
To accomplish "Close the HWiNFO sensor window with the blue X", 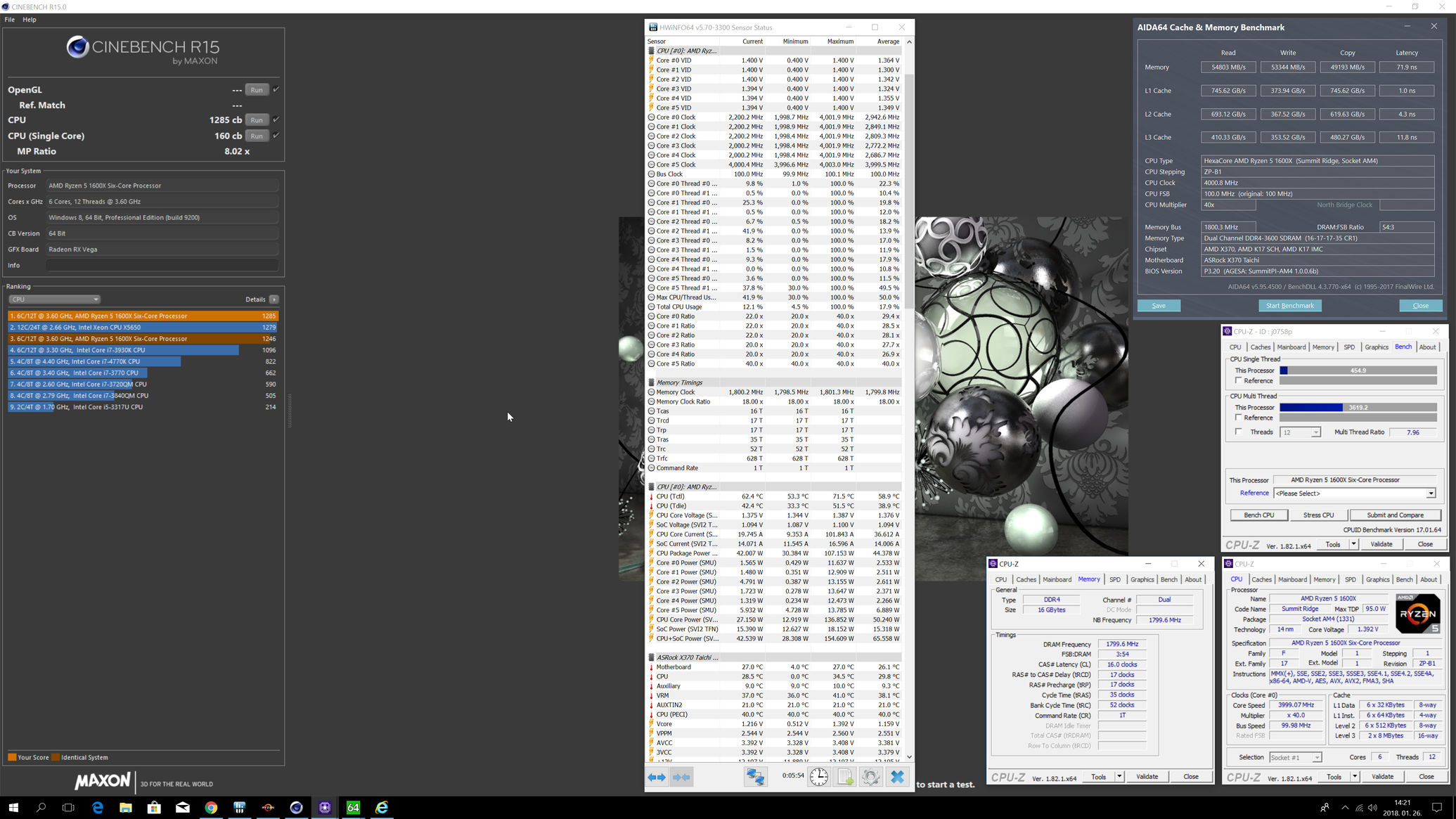I will [897, 777].
